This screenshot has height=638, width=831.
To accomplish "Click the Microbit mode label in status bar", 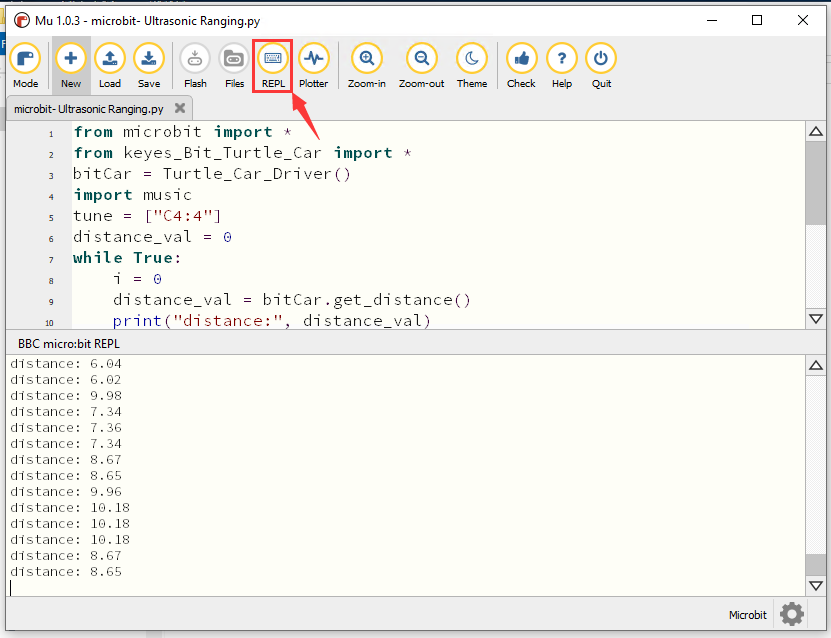I will point(747,615).
